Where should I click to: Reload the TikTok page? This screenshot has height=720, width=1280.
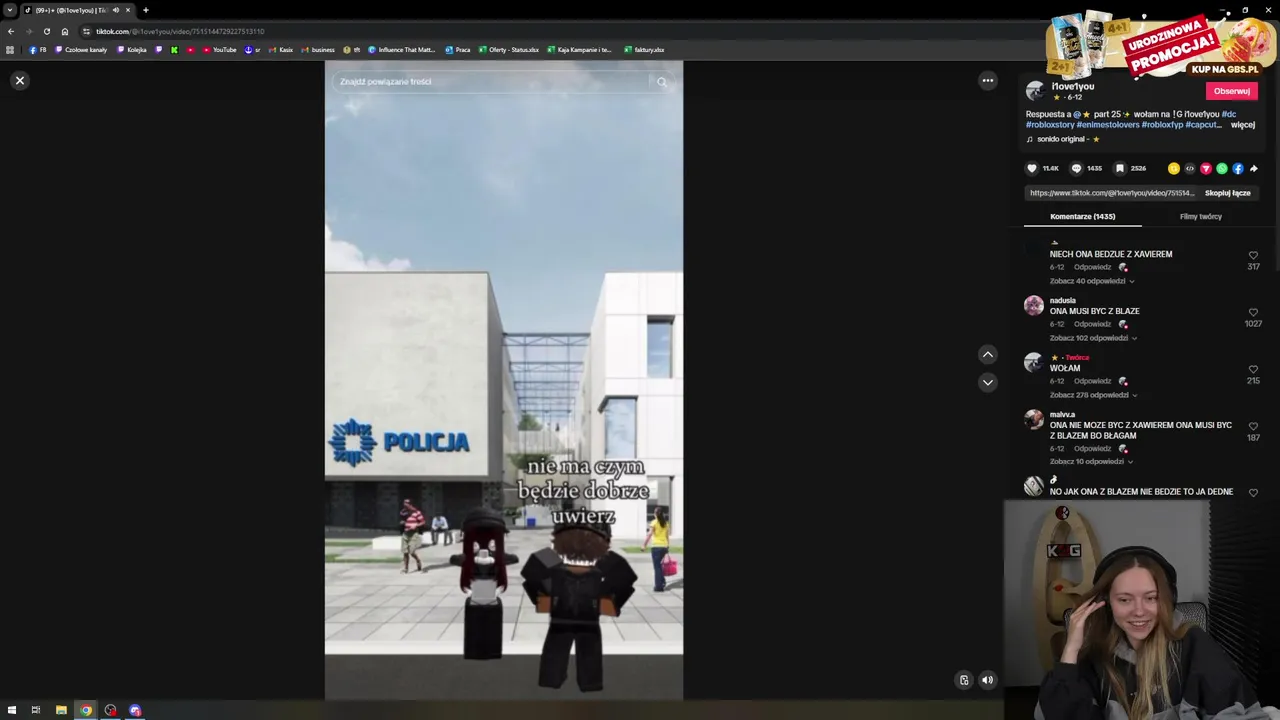click(46, 31)
